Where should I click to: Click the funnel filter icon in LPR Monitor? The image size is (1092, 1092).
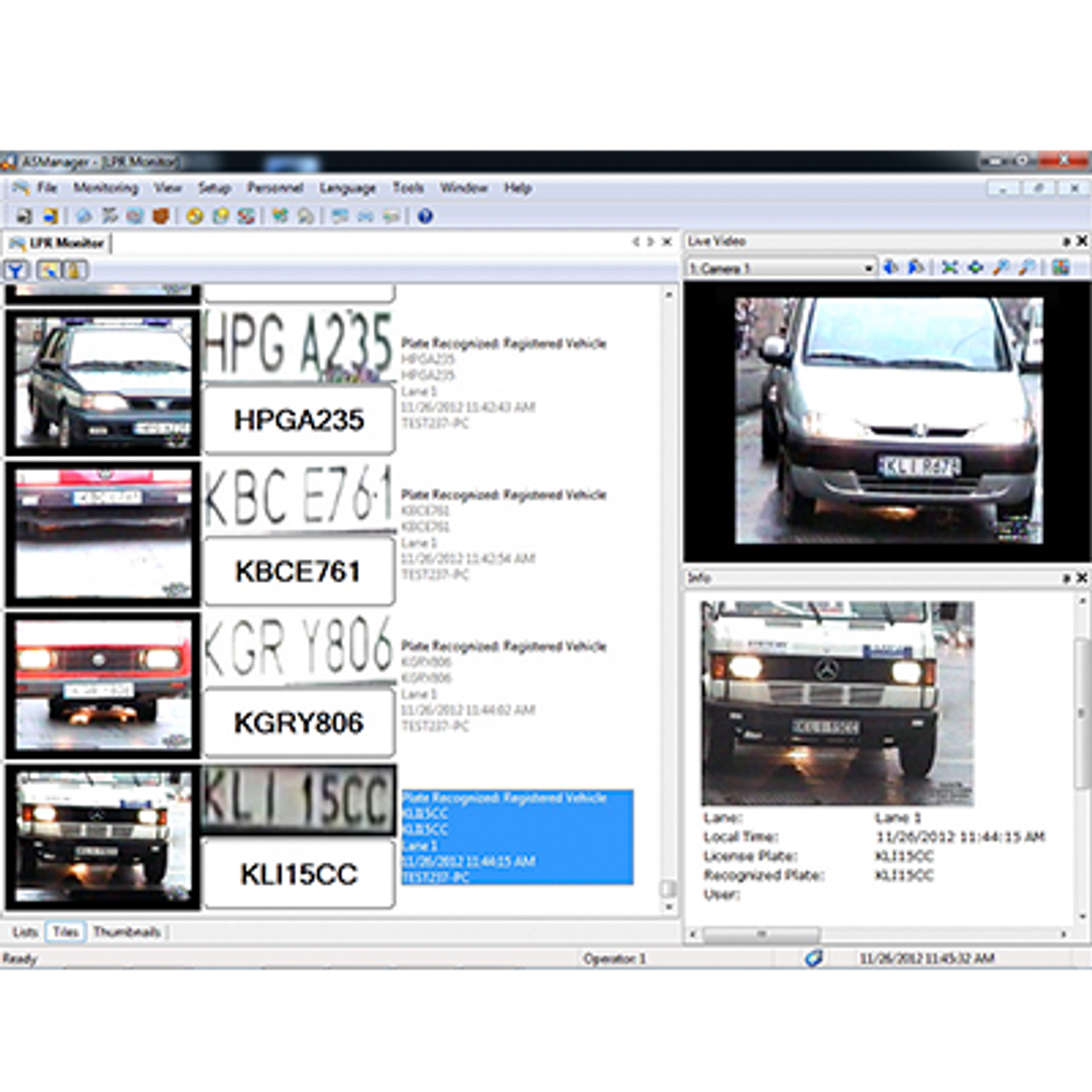click(x=16, y=270)
